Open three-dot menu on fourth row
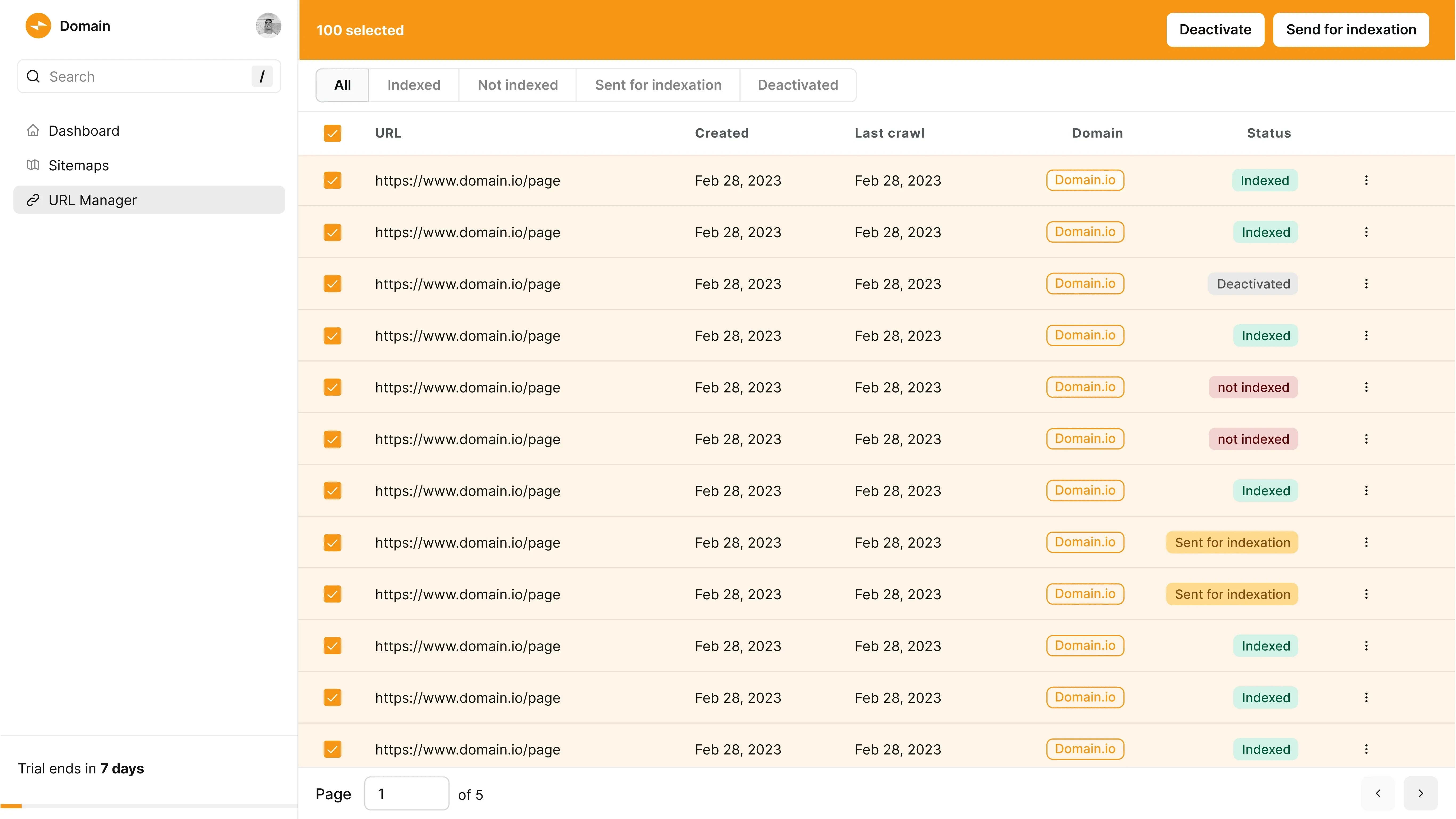 (1366, 336)
